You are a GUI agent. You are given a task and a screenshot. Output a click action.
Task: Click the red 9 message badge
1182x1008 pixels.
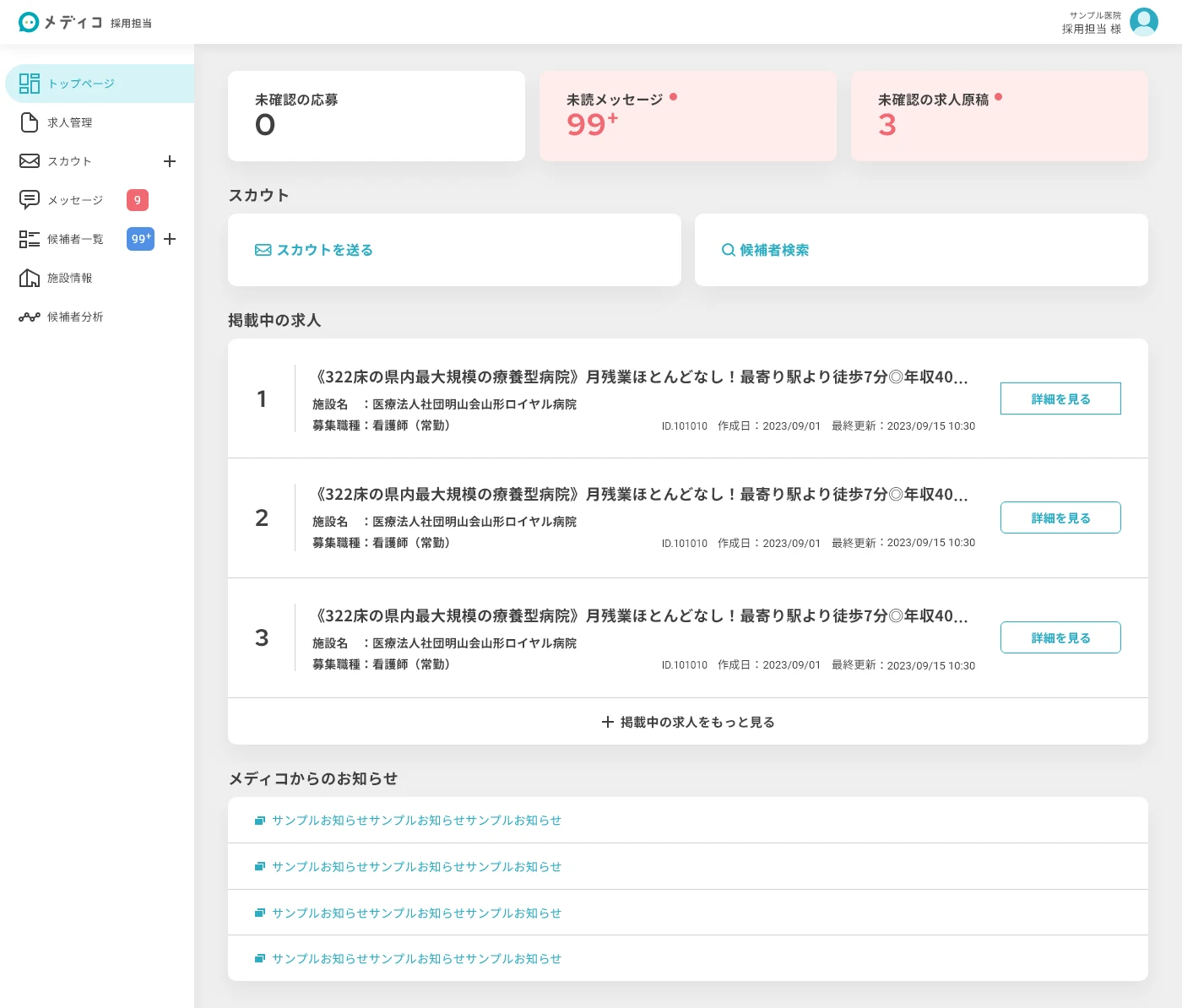(x=138, y=200)
